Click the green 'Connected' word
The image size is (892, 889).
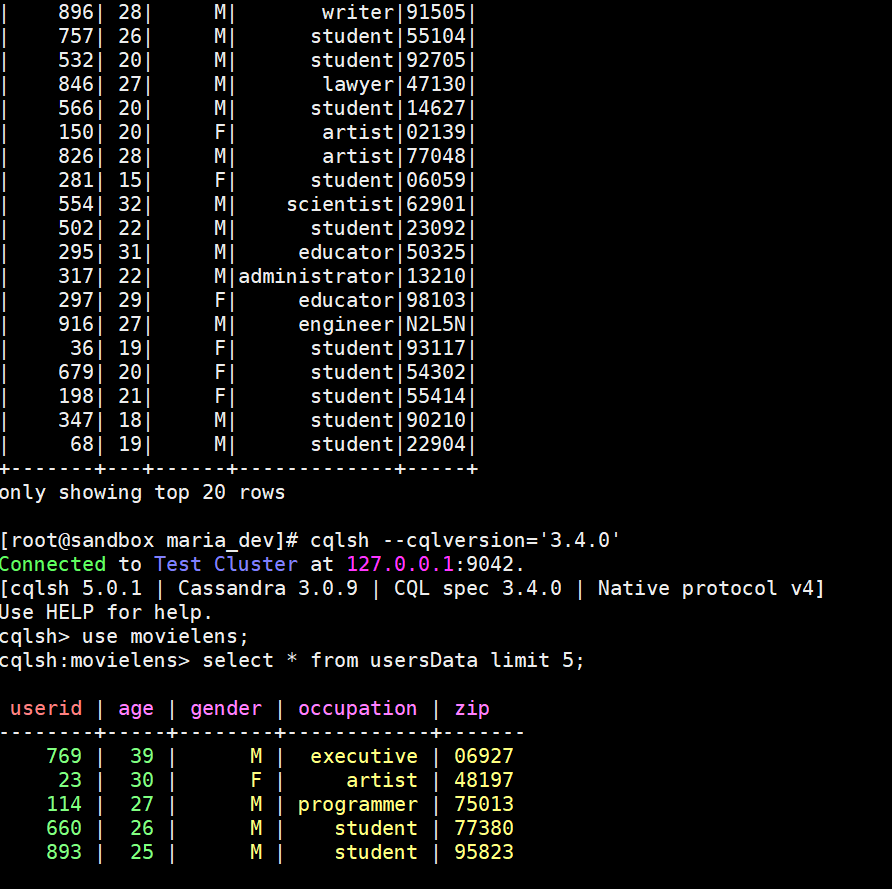pos(53,564)
